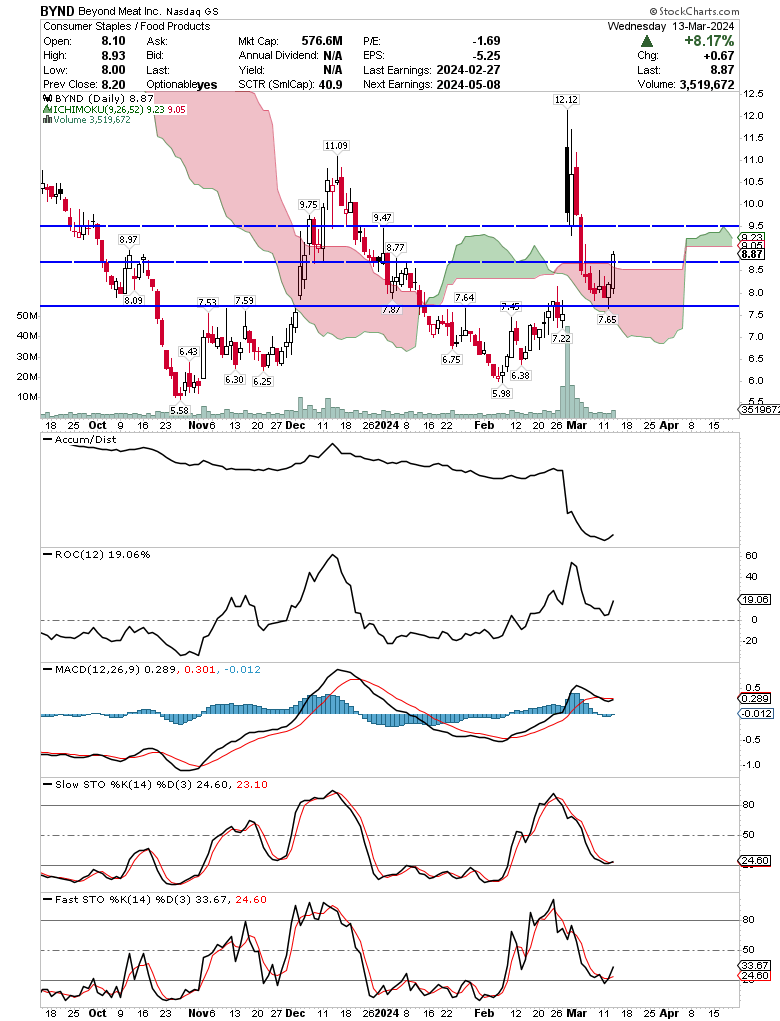780x1021 pixels.
Task: Click the Beyond Meat Inc. company name
Action: tap(120, 11)
